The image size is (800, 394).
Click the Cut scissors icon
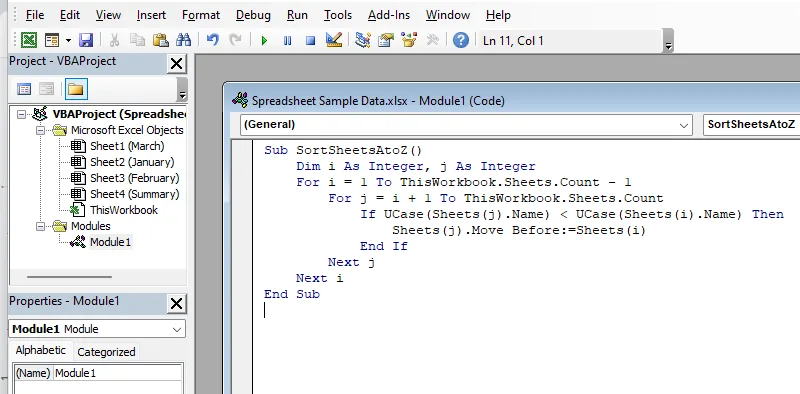pos(114,40)
